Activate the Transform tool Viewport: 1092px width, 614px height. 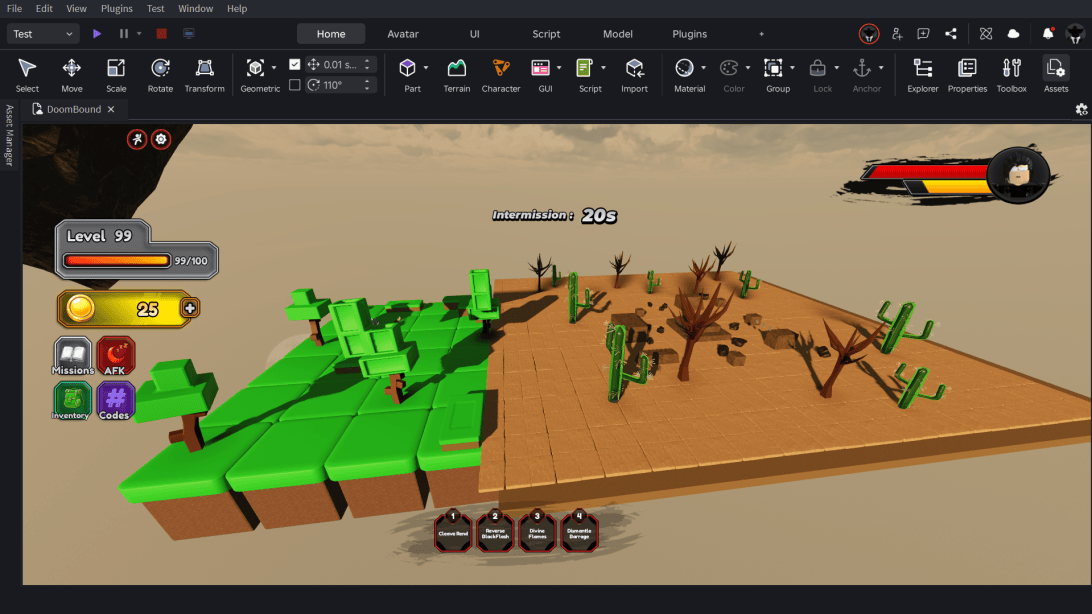pyautogui.click(x=205, y=74)
